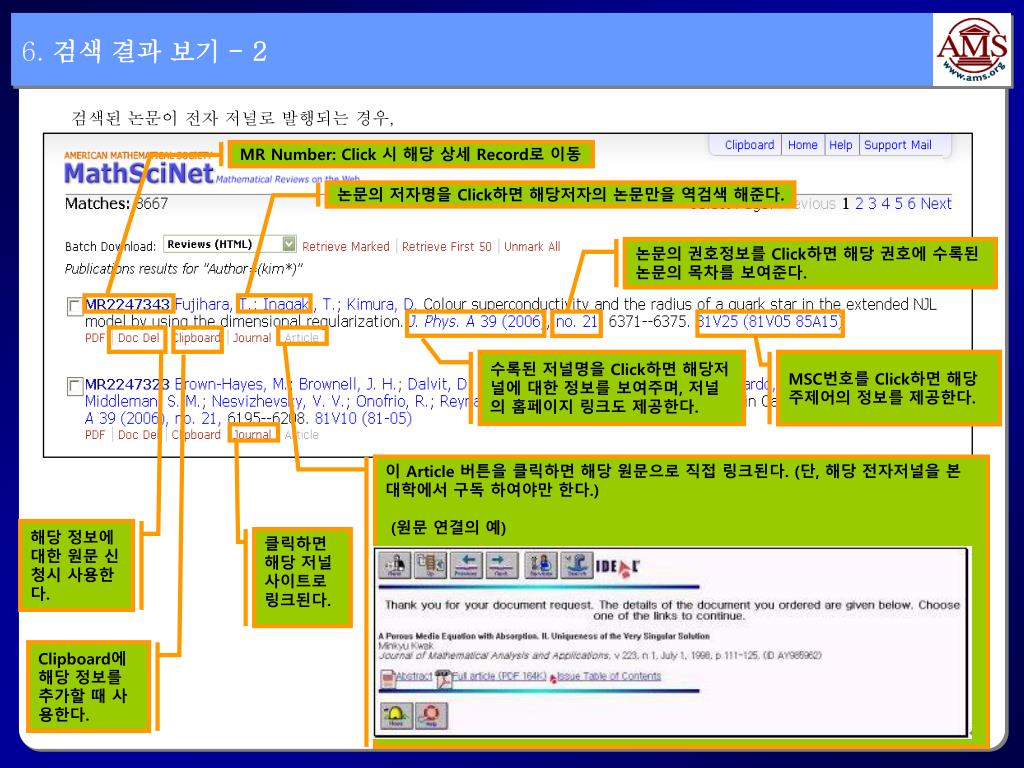
Task: Click Article under record MR2247343
Action: 302,338
